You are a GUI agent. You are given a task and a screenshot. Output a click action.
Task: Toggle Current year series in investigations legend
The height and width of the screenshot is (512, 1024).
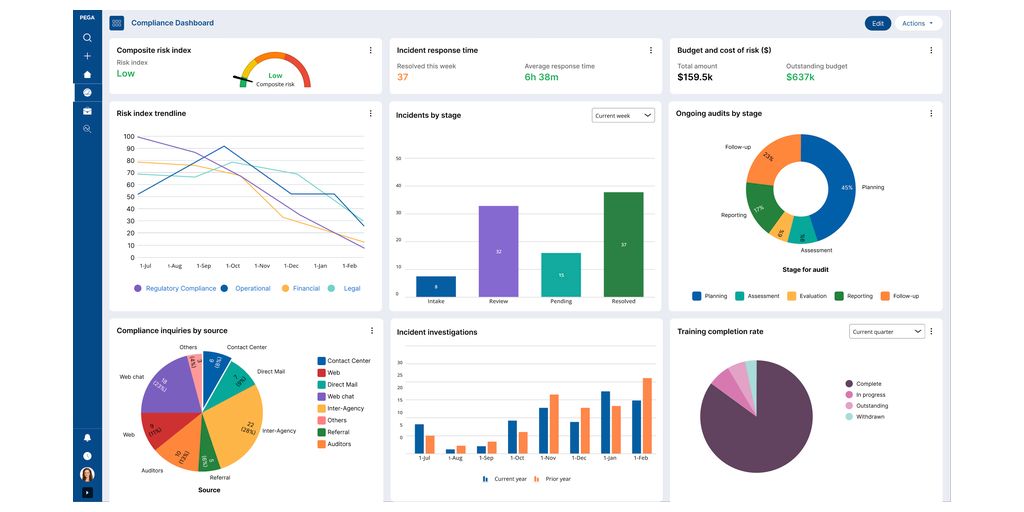click(504, 479)
